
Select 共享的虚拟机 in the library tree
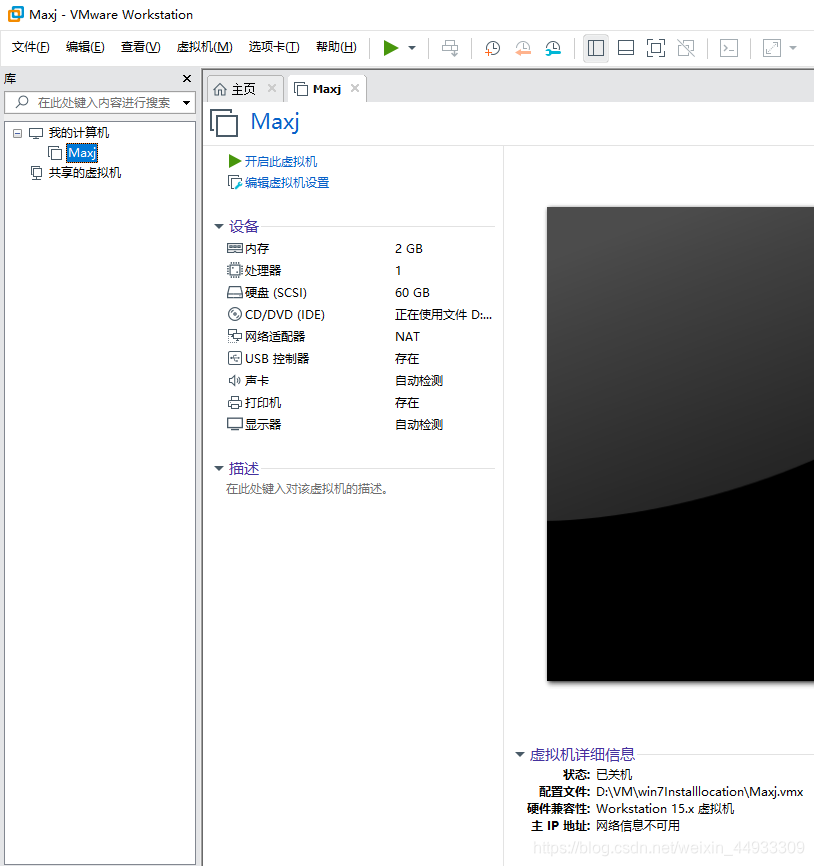pyautogui.click(x=84, y=173)
